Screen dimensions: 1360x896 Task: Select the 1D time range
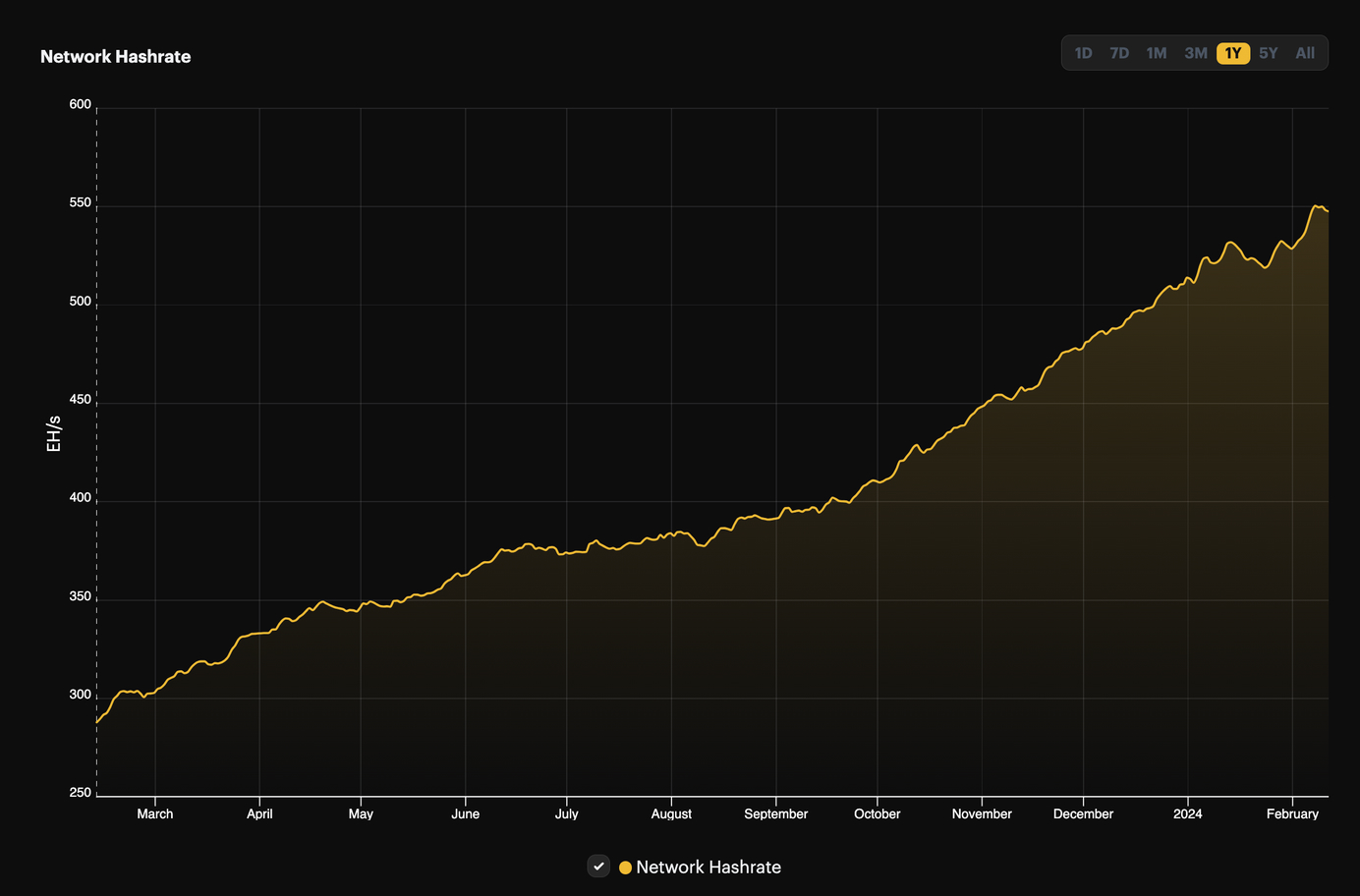click(x=1082, y=53)
